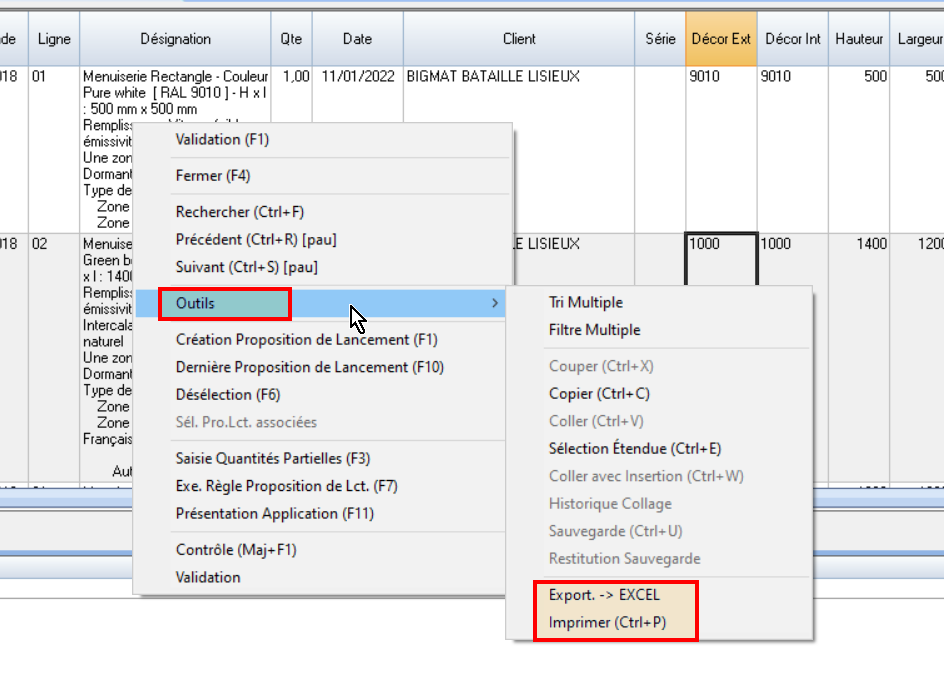944x689 pixels.
Task: Open Filtre Multiple option
Action: coord(594,330)
